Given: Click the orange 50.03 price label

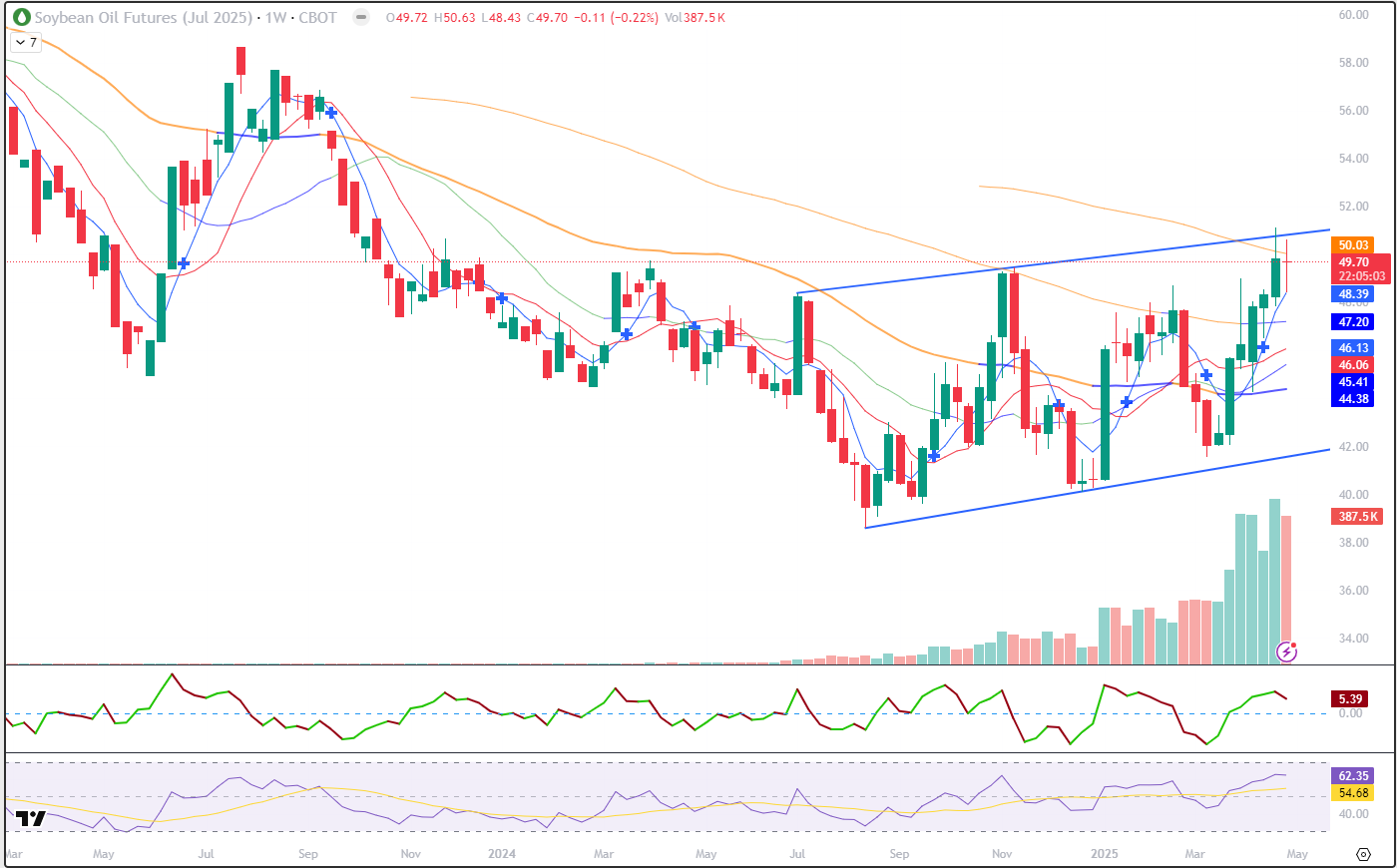Looking at the screenshot, I should (x=1353, y=245).
